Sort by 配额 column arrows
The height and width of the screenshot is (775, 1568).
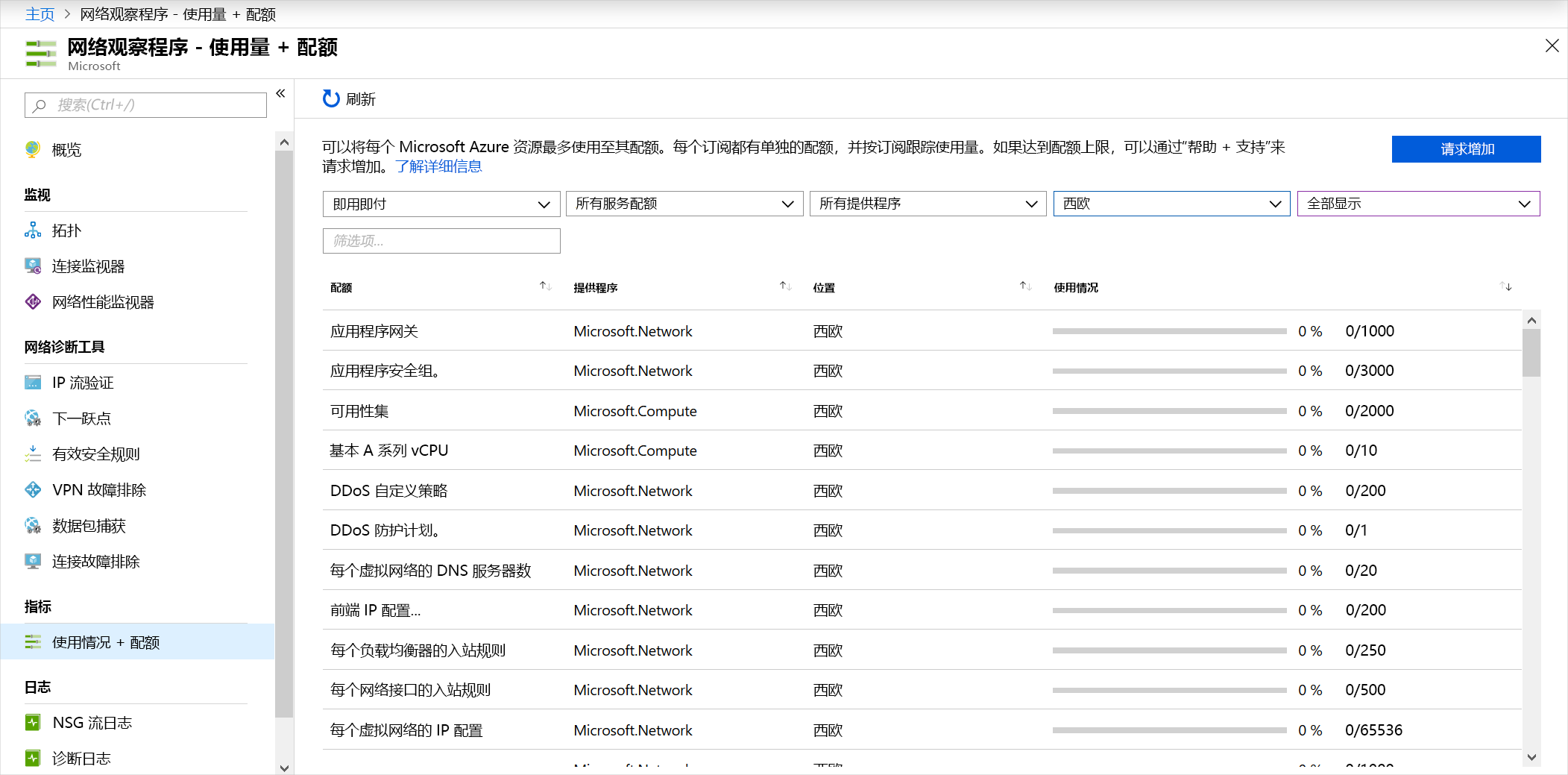tap(546, 286)
